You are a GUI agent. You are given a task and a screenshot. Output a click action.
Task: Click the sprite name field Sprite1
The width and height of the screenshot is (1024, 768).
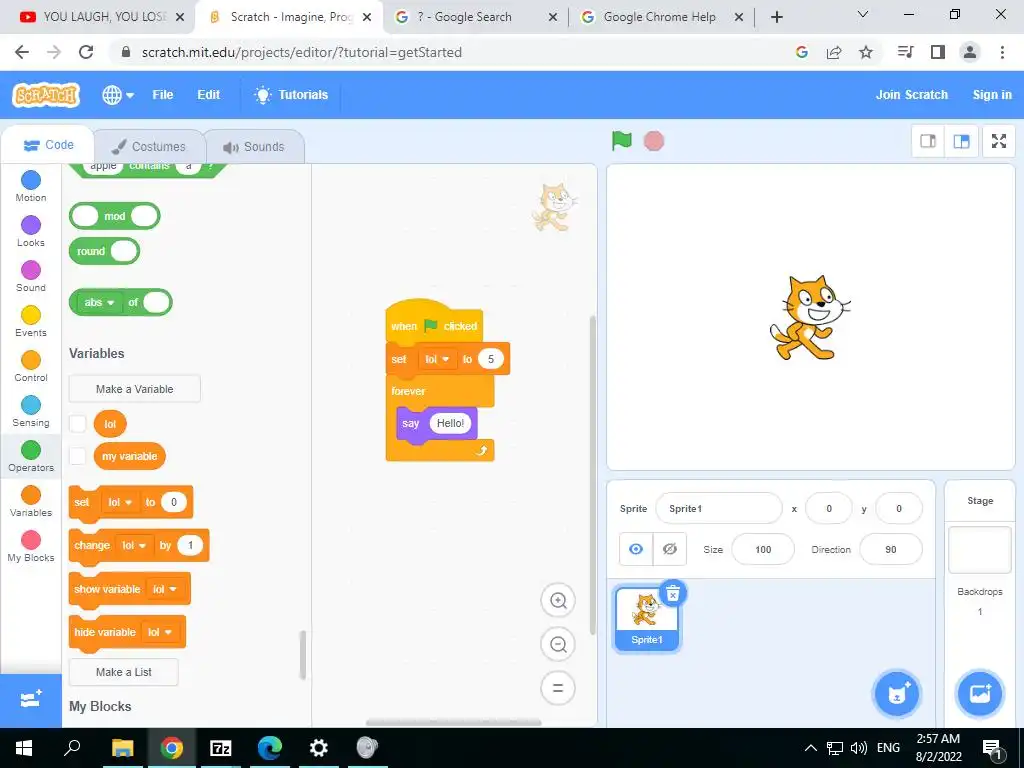tap(718, 509)
